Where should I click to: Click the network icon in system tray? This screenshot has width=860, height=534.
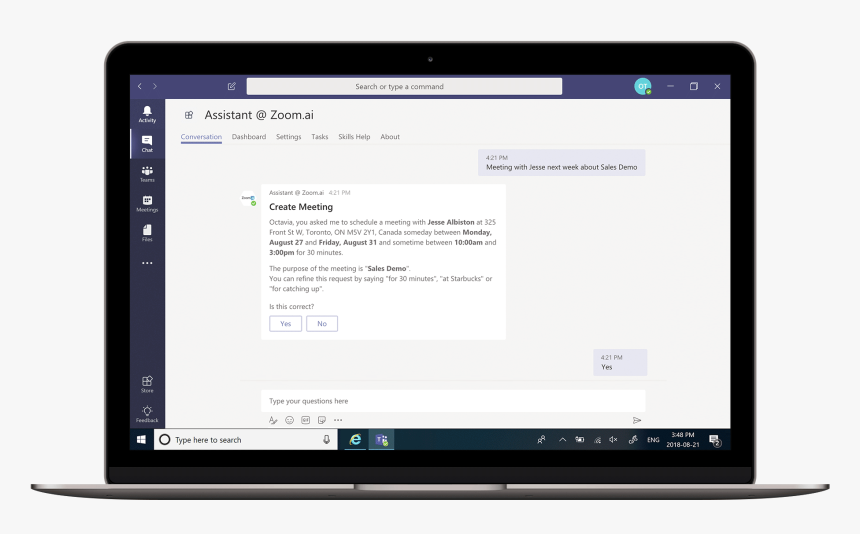tap(597, 440)
